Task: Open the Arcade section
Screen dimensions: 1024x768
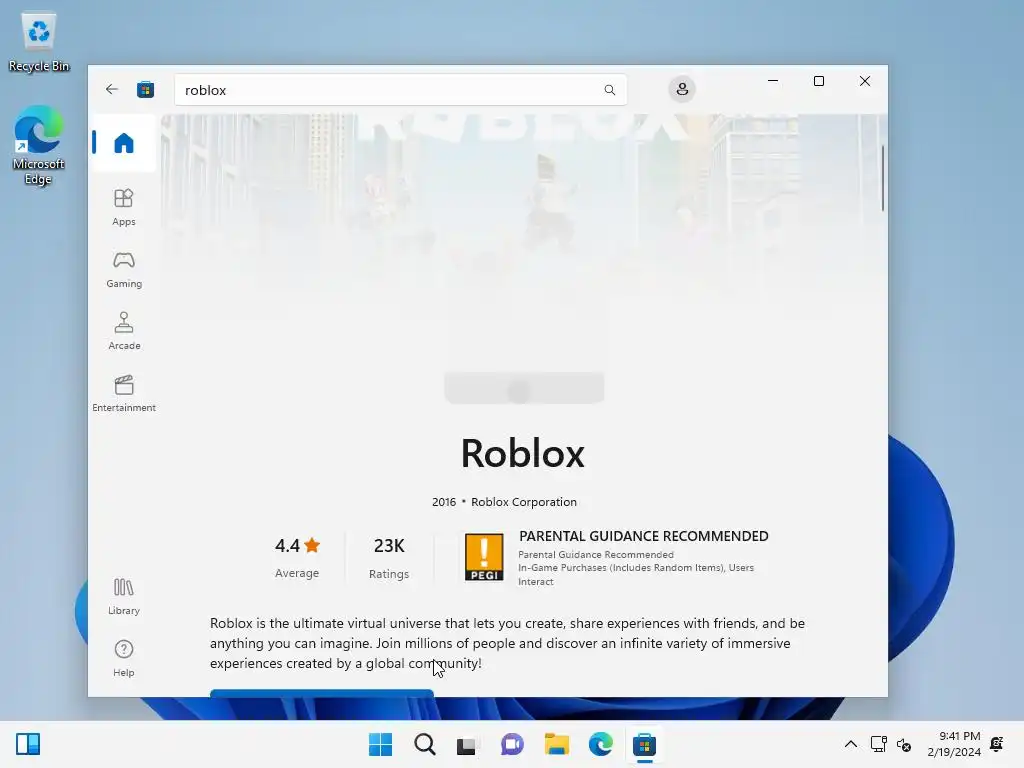Action: point(123,331)
